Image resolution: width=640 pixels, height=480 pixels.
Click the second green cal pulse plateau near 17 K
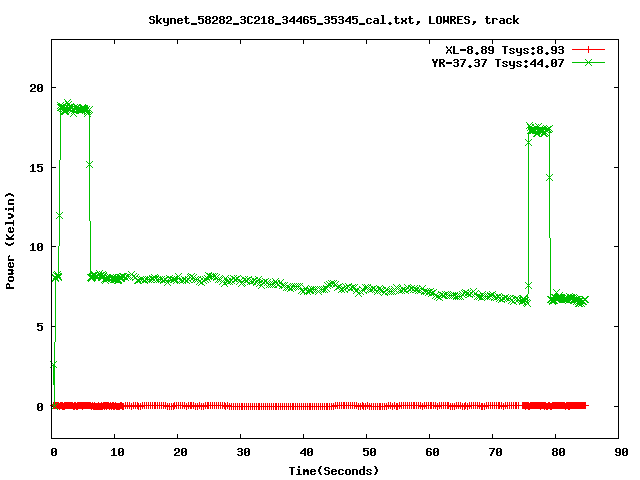click(539, 130)
